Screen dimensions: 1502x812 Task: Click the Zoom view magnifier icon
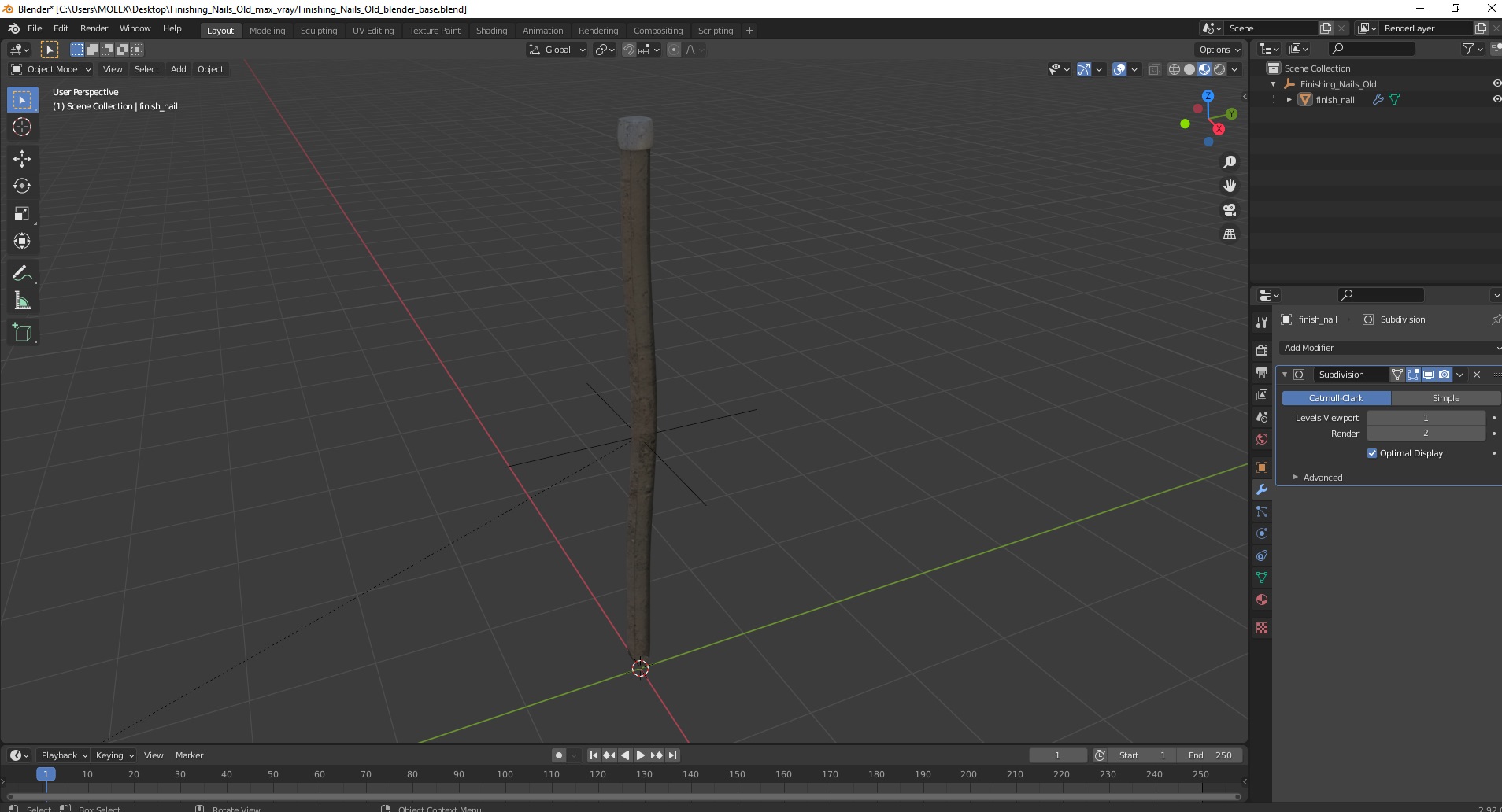pyautogui.click(x=1230, y=162)
